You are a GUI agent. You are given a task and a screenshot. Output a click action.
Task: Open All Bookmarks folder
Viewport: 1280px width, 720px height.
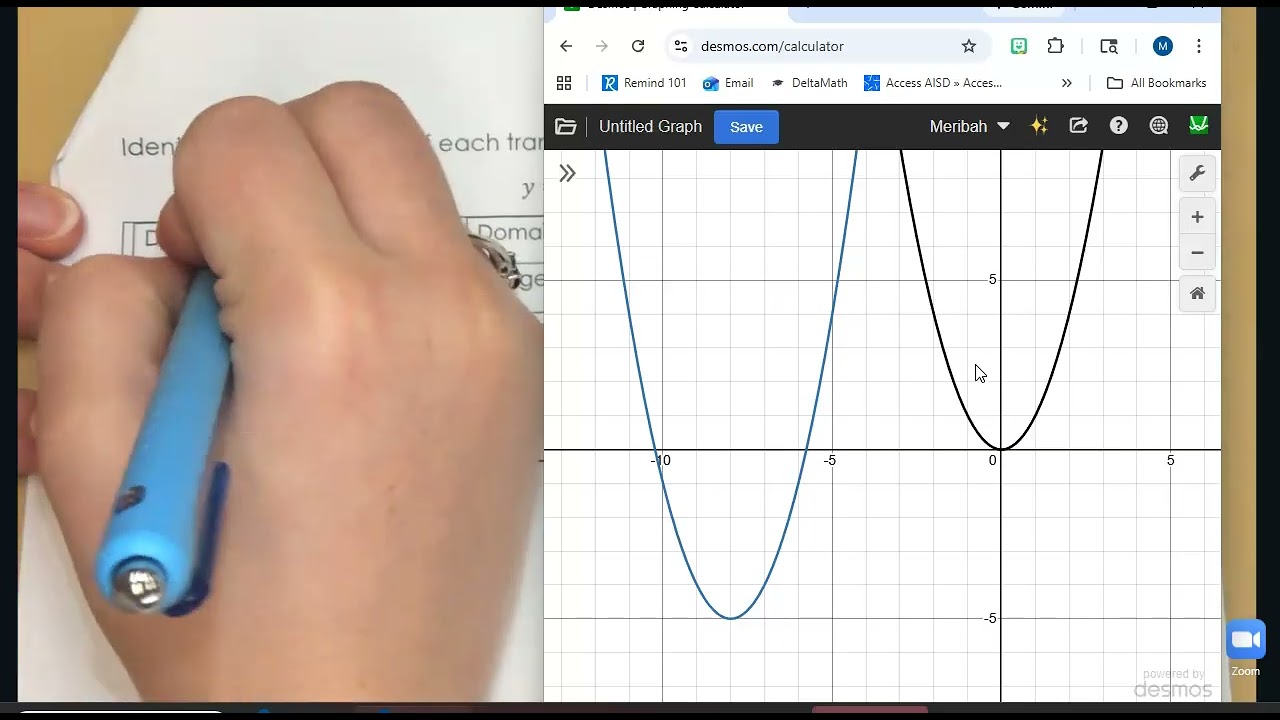[1157, 83]
